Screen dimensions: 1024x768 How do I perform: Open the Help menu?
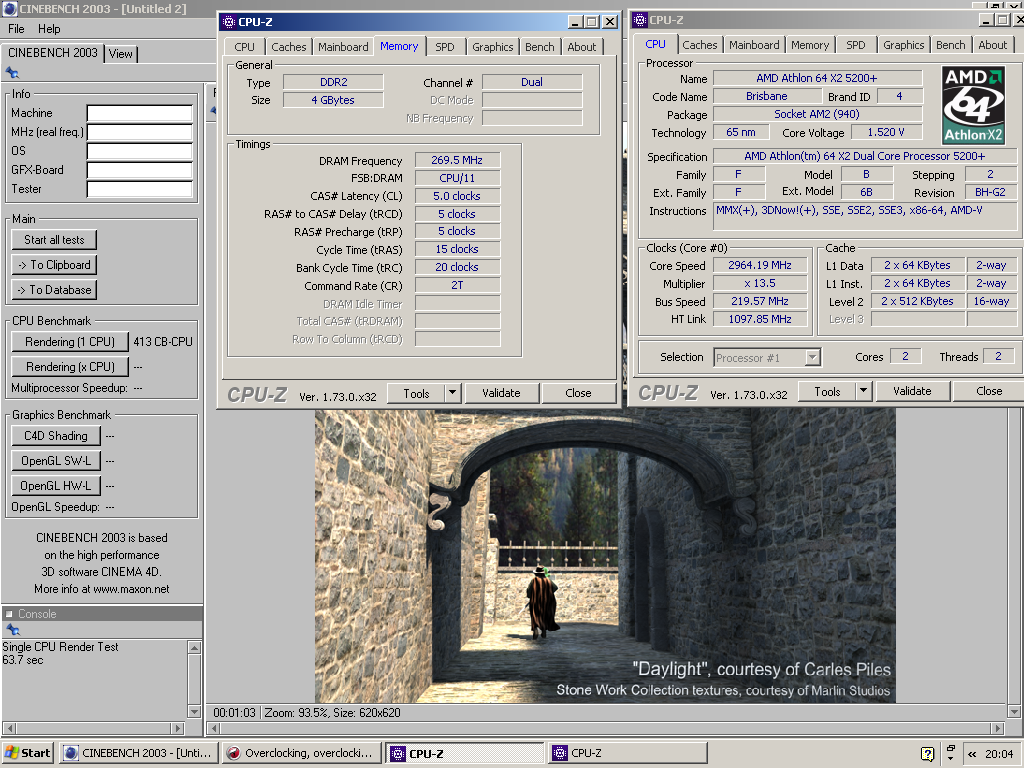click(49, 29)
